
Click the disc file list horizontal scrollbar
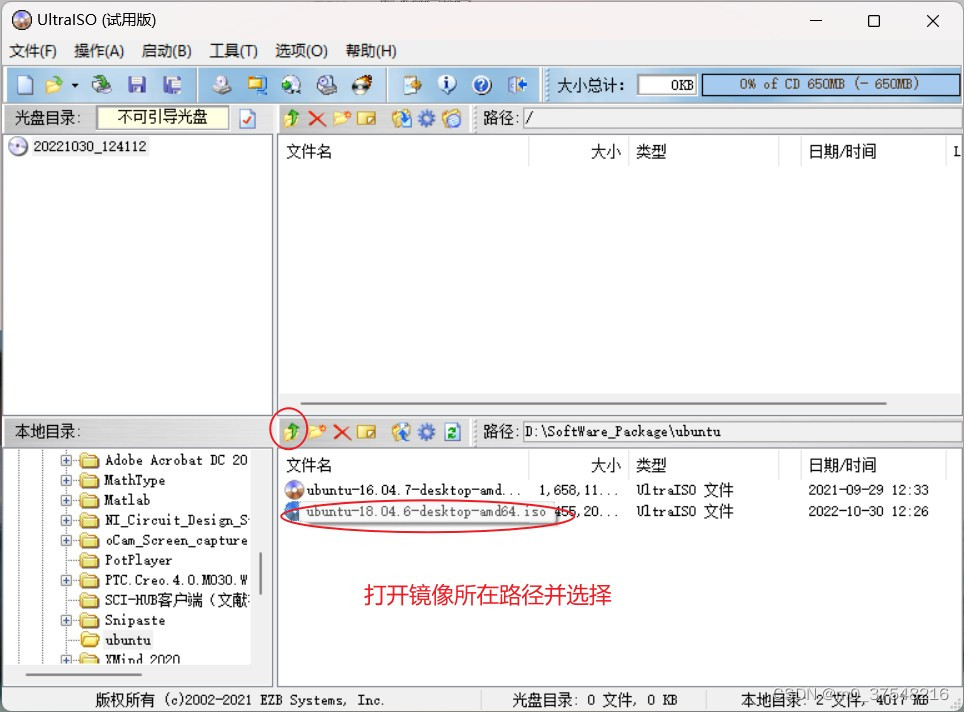coord(593,403)
